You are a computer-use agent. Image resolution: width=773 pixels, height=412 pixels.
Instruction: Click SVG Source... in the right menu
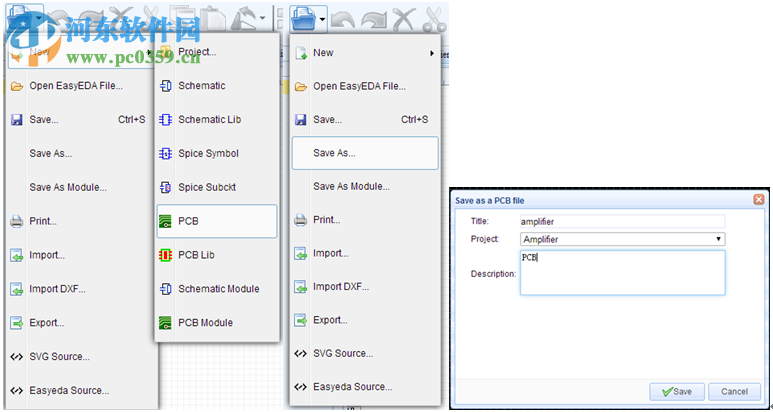tap(365, 353)
